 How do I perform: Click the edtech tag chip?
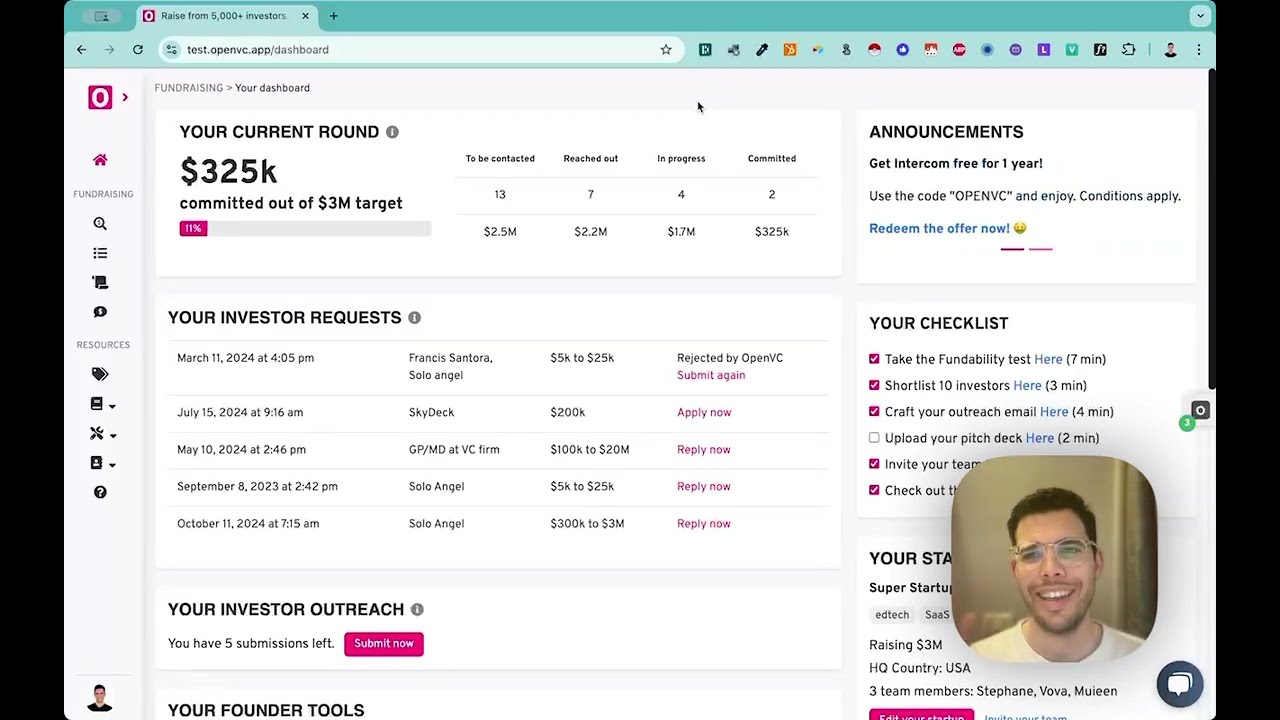pos(892,615)
